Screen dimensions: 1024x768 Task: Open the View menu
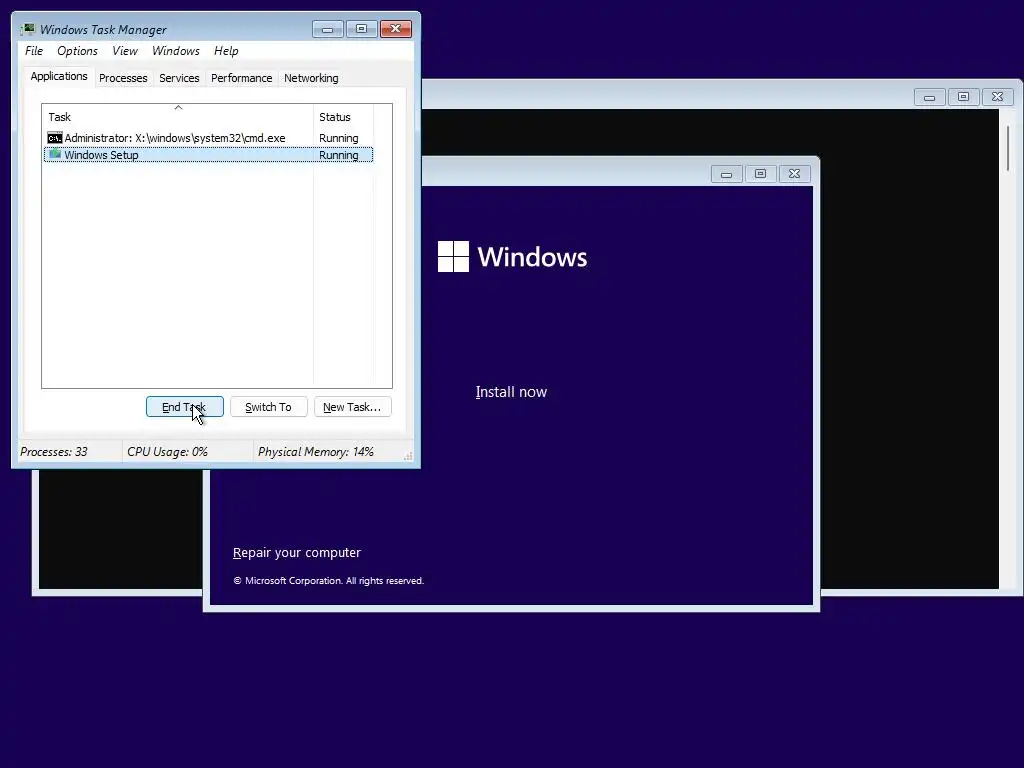(125, 51)
